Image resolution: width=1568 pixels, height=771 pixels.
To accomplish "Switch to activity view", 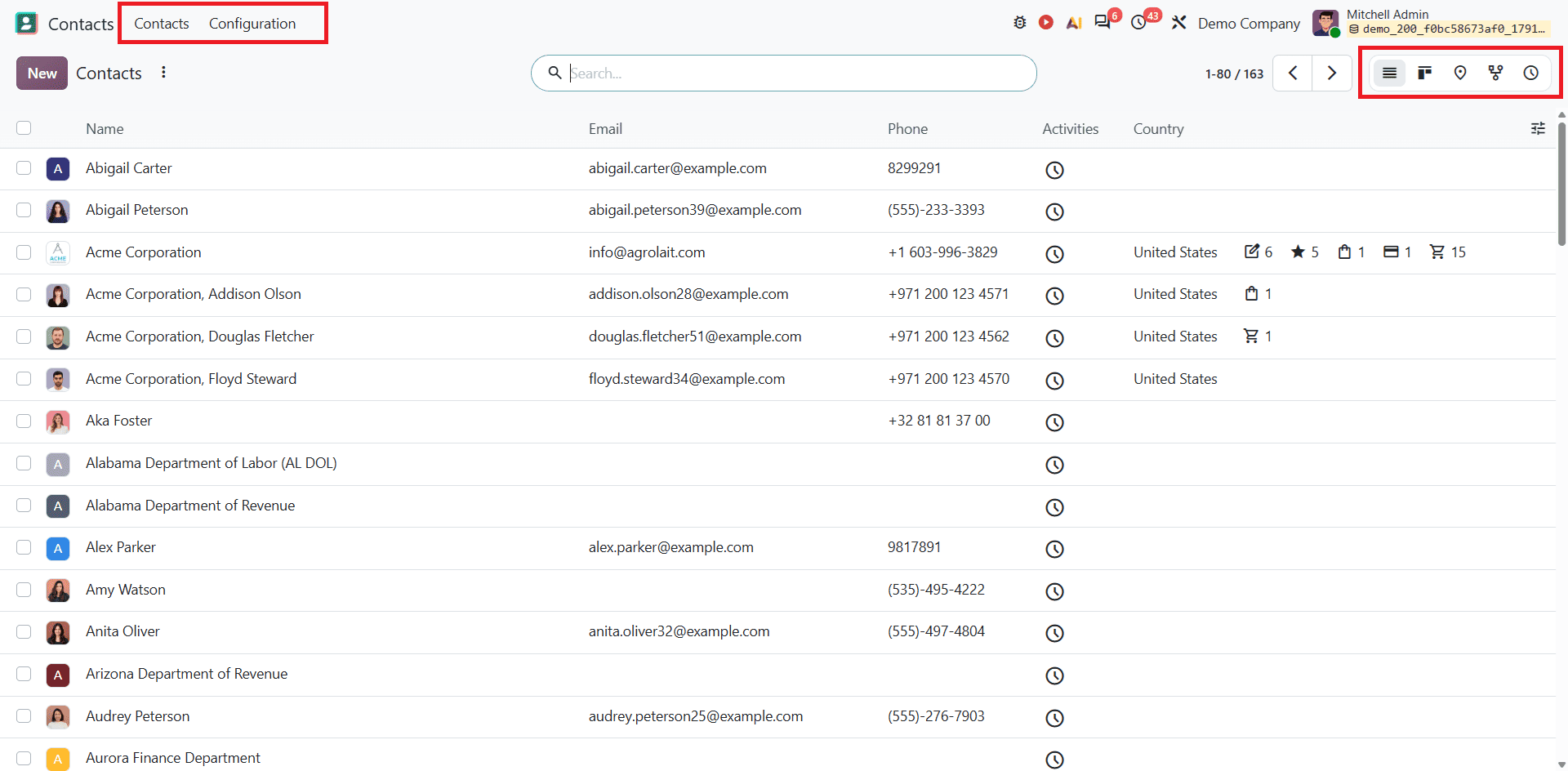I will point(1531,74).
